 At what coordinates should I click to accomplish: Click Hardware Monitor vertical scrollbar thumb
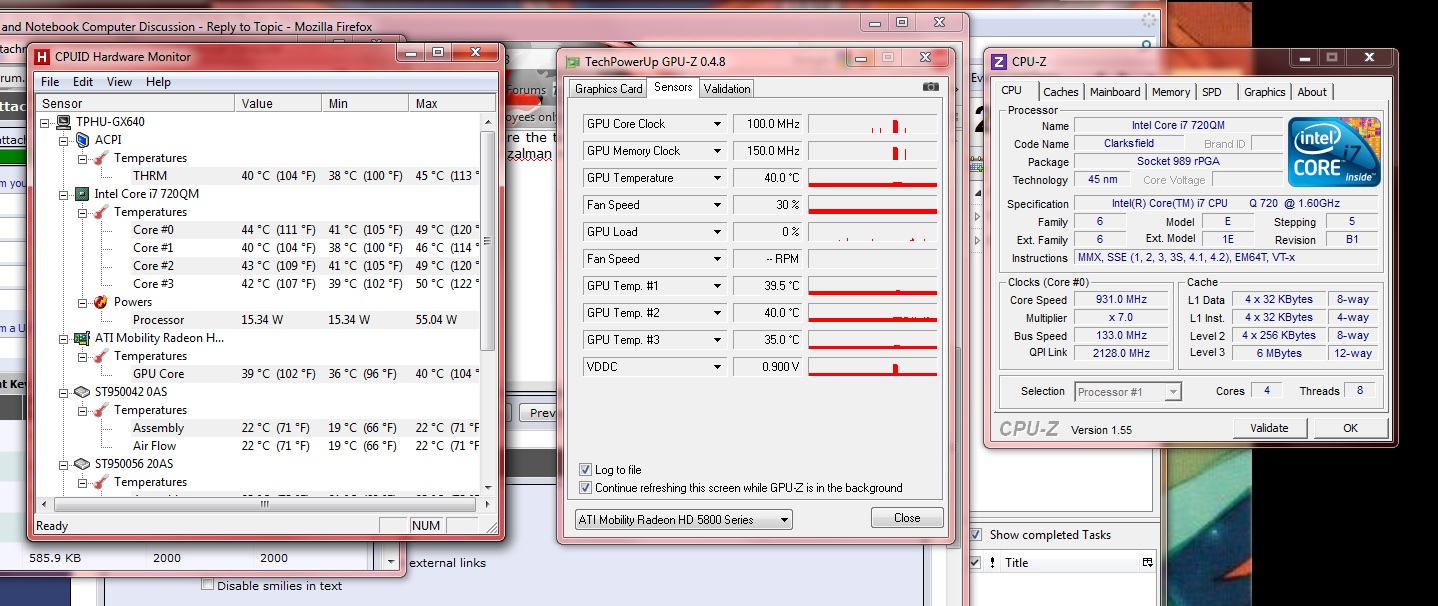(x=488, y=240)
